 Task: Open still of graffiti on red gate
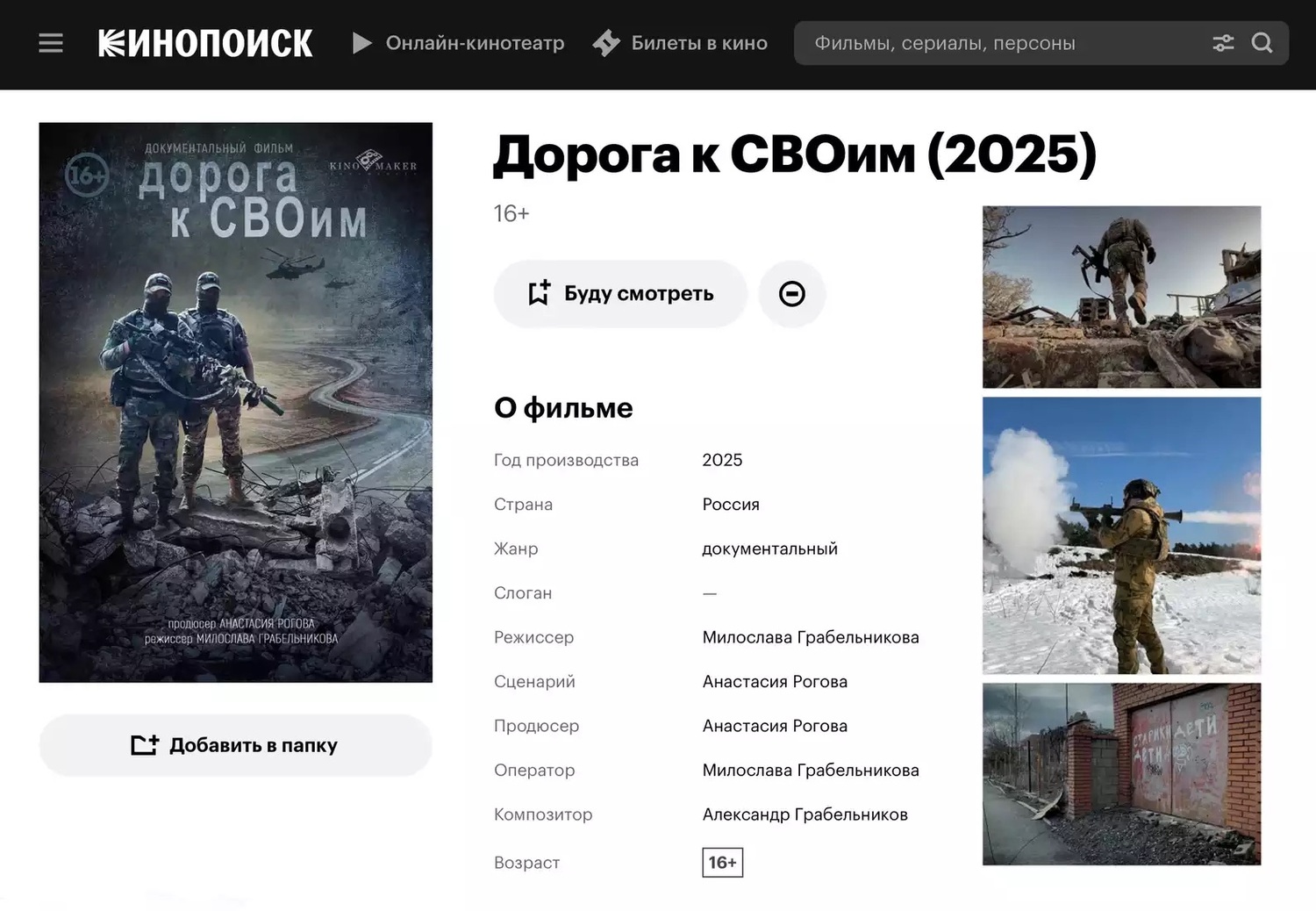1121,774
